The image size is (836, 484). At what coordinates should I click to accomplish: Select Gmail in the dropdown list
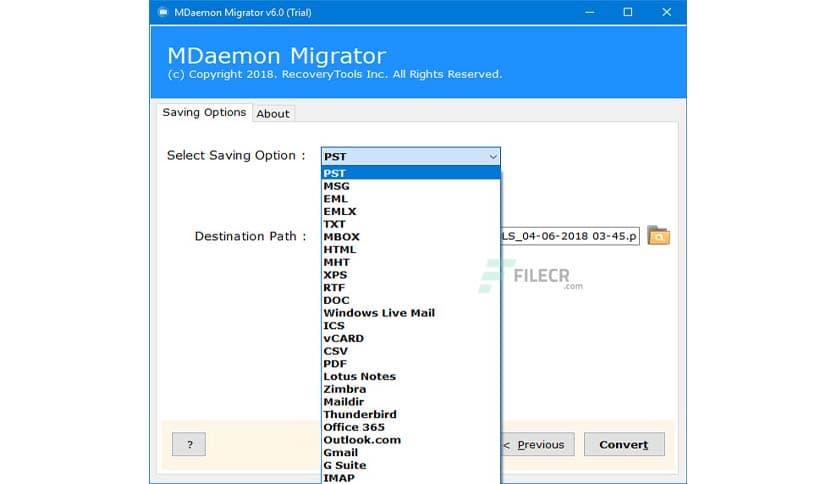coord(411,453)
